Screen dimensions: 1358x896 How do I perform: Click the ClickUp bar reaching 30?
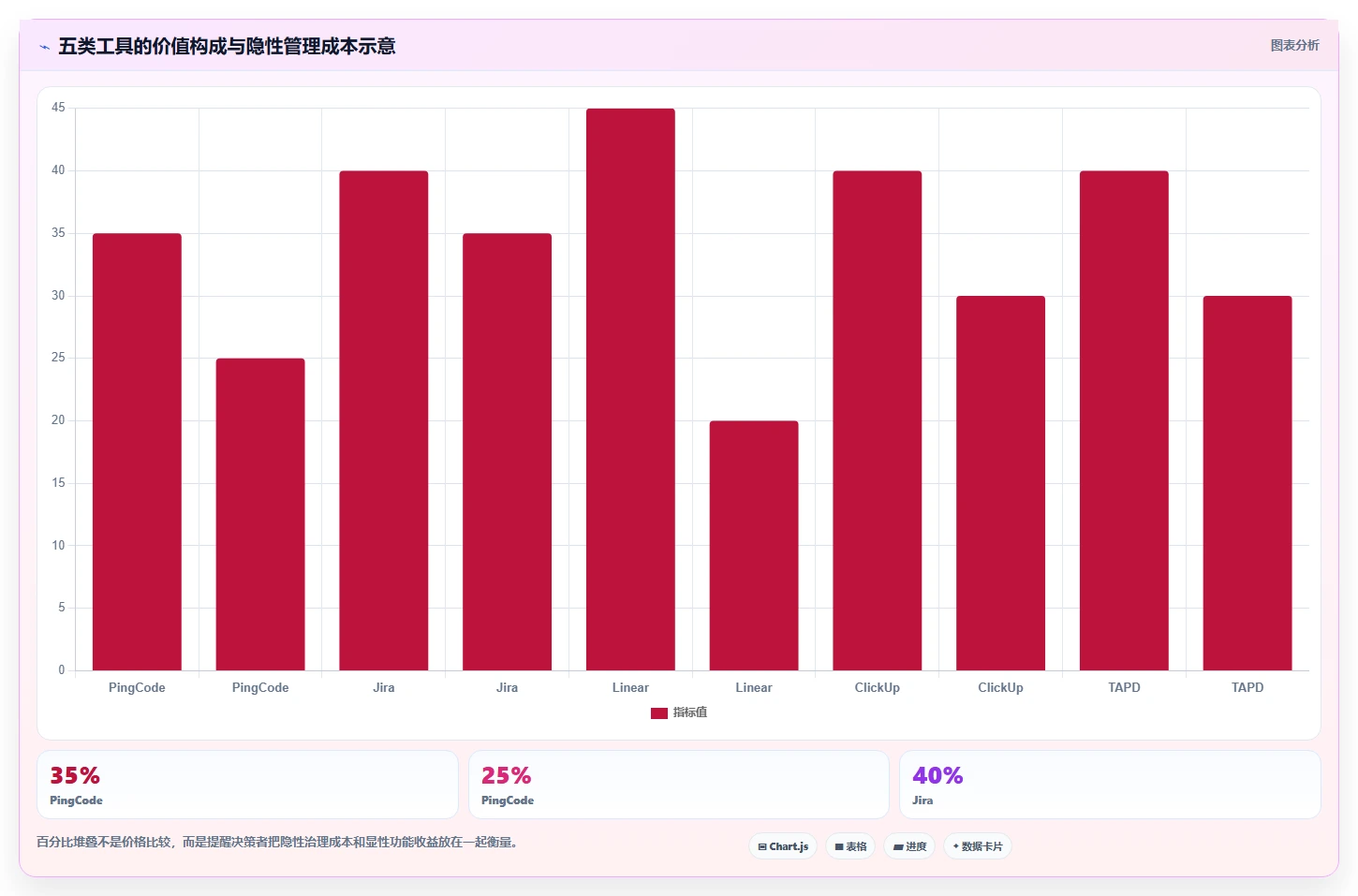pyautogui.click(x=1000, y=483)
